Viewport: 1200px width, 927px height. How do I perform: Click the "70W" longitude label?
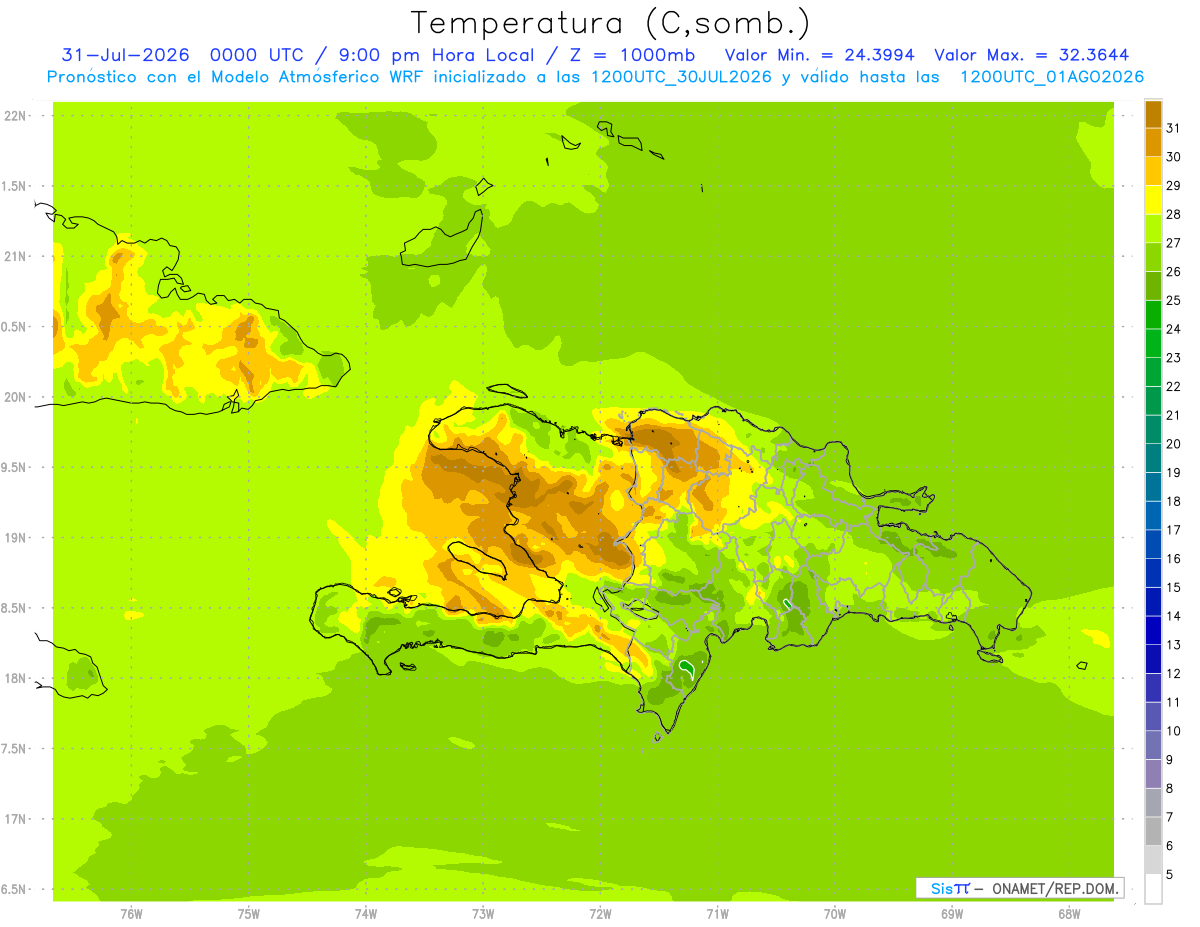click(835, 914)
